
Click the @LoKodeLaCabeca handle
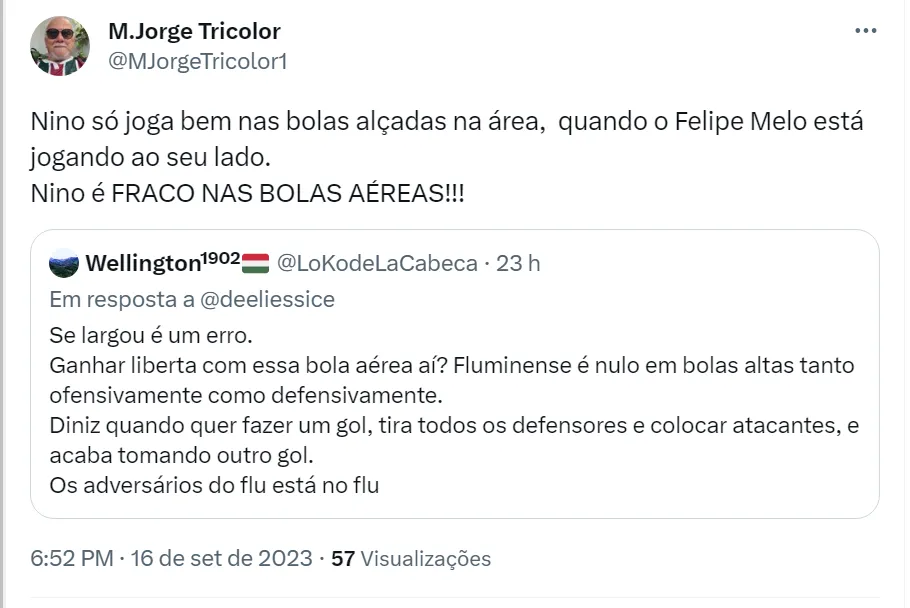377,263
